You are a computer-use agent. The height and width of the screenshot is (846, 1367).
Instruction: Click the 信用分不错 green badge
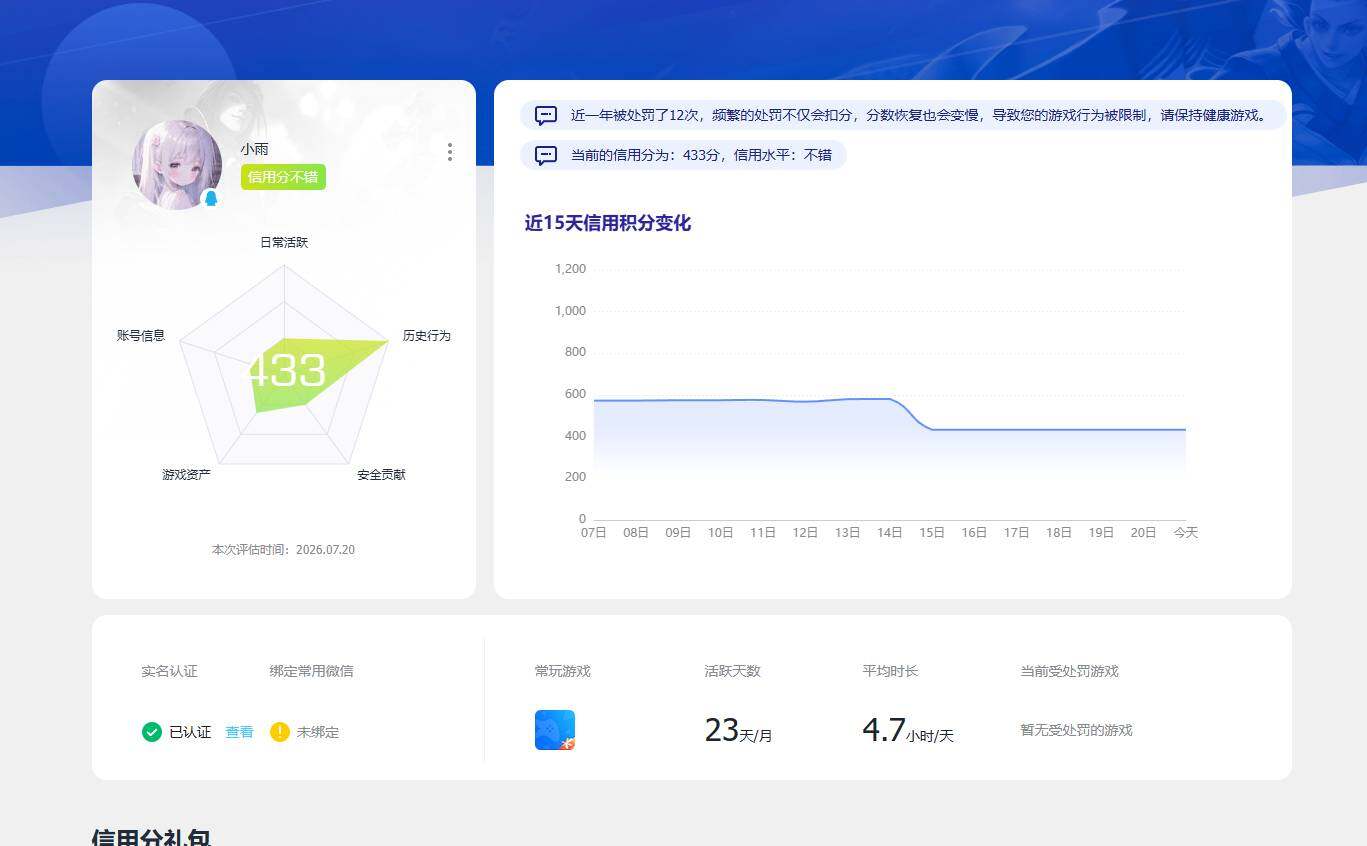(x=283, y=177)
